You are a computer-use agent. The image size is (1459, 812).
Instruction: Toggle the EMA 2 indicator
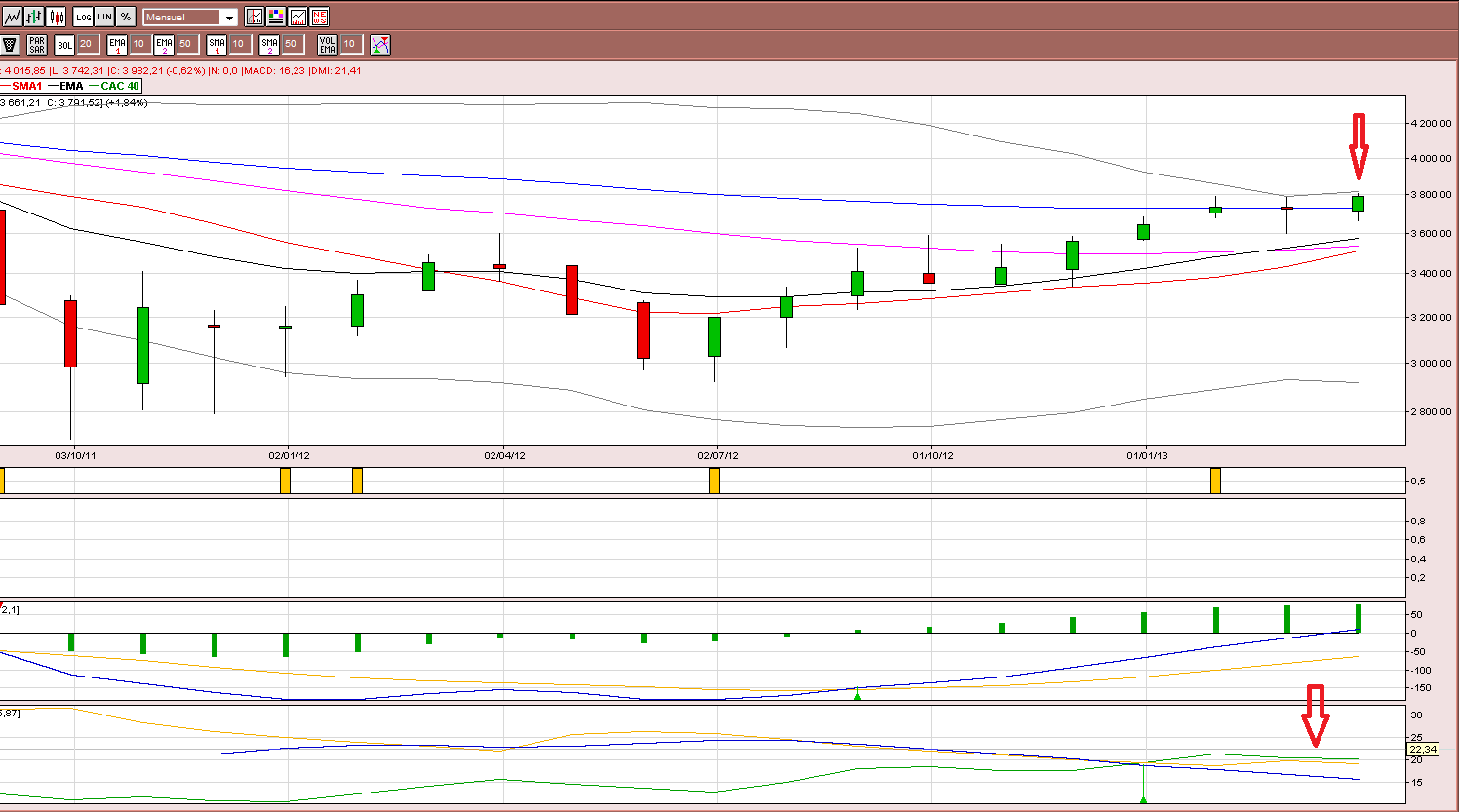coord(164,45)
